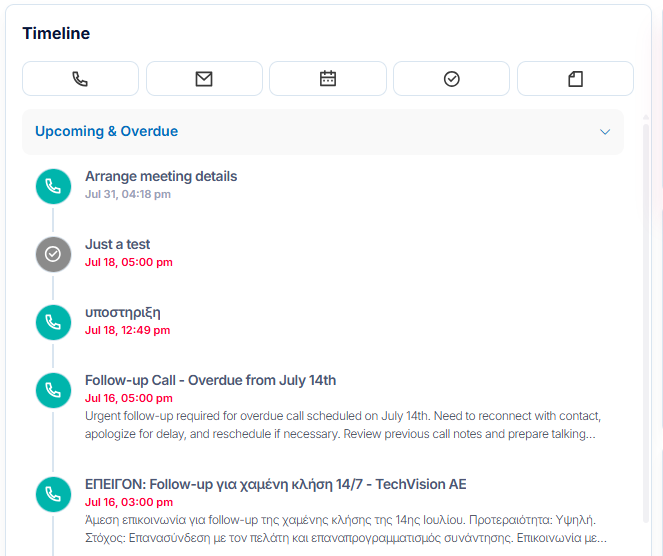Click the note page activity button

point(575,79)
